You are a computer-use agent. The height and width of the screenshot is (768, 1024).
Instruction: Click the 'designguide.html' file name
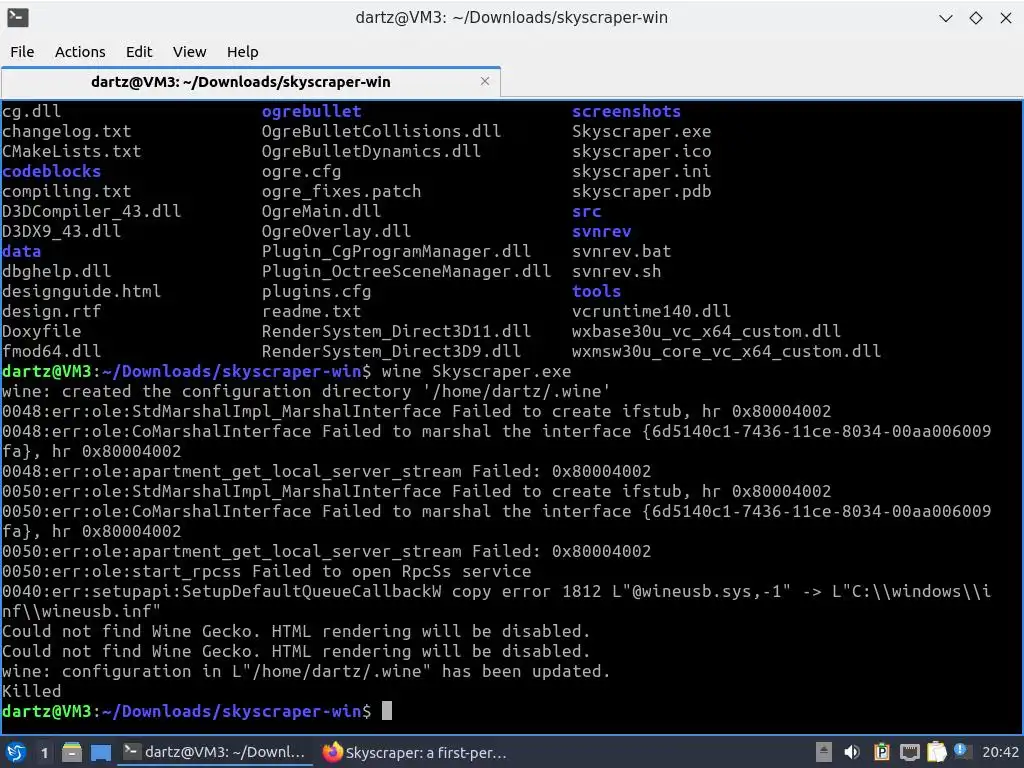click(x=82, y=291)
